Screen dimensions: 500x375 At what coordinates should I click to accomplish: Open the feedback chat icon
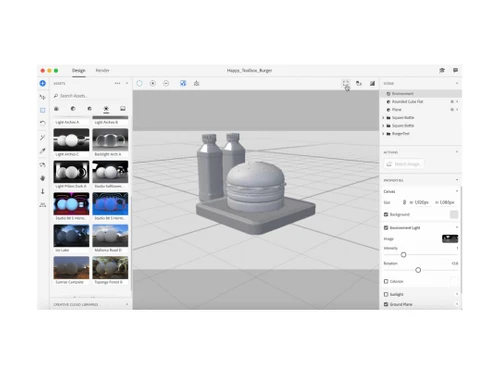click(455, 70)
